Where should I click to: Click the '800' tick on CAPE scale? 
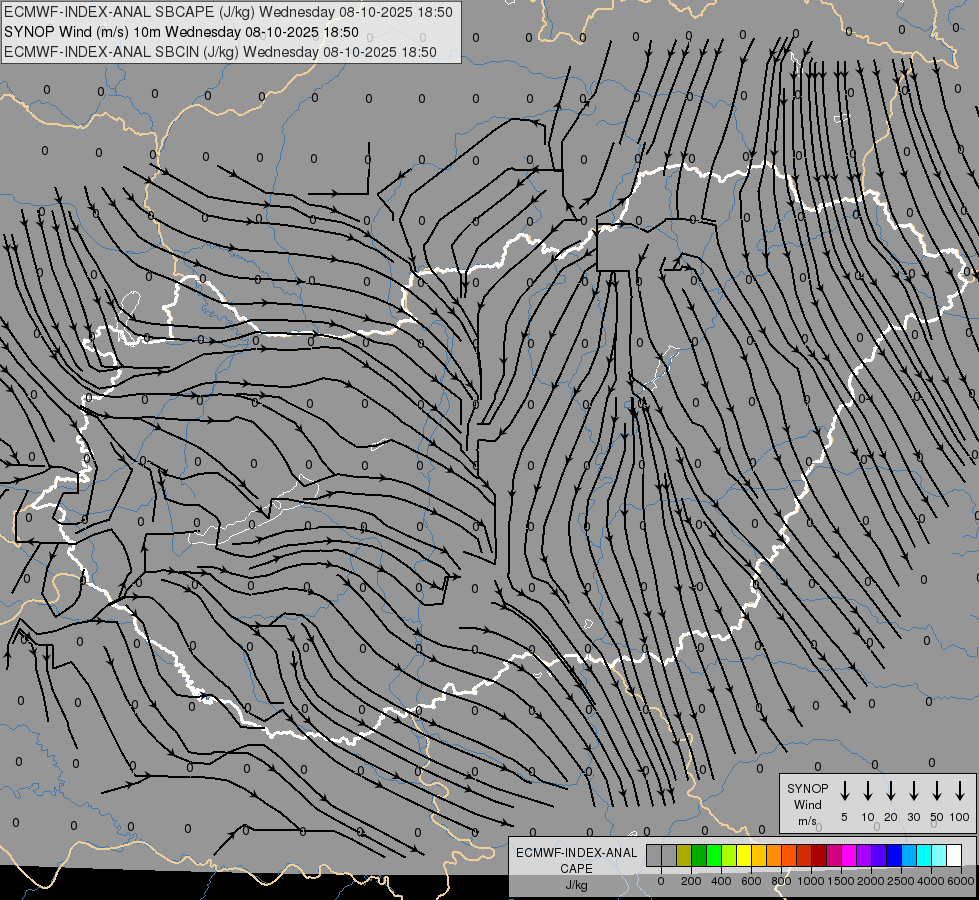pyautogui.click(x=781, y=881)
